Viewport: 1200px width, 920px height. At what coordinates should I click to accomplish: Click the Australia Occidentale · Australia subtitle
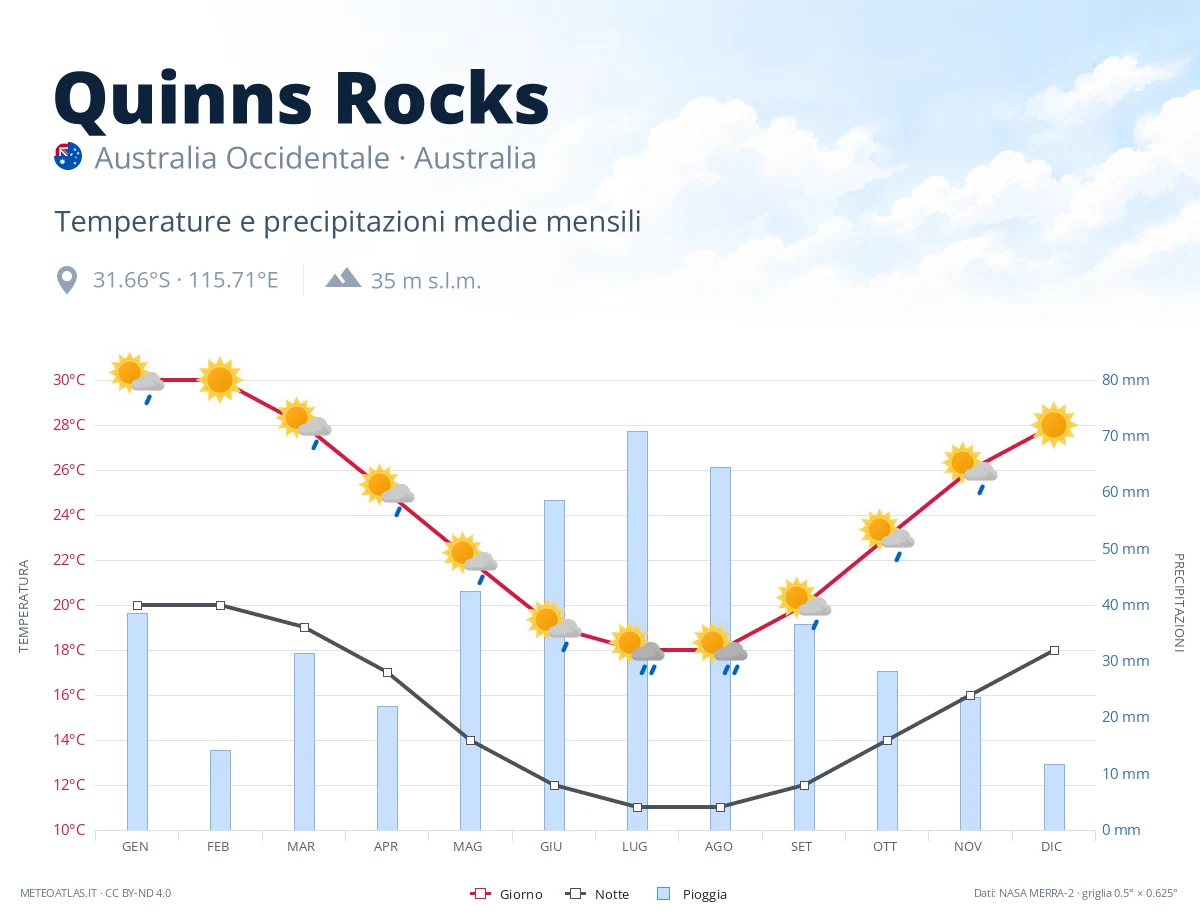click(315, 158)
